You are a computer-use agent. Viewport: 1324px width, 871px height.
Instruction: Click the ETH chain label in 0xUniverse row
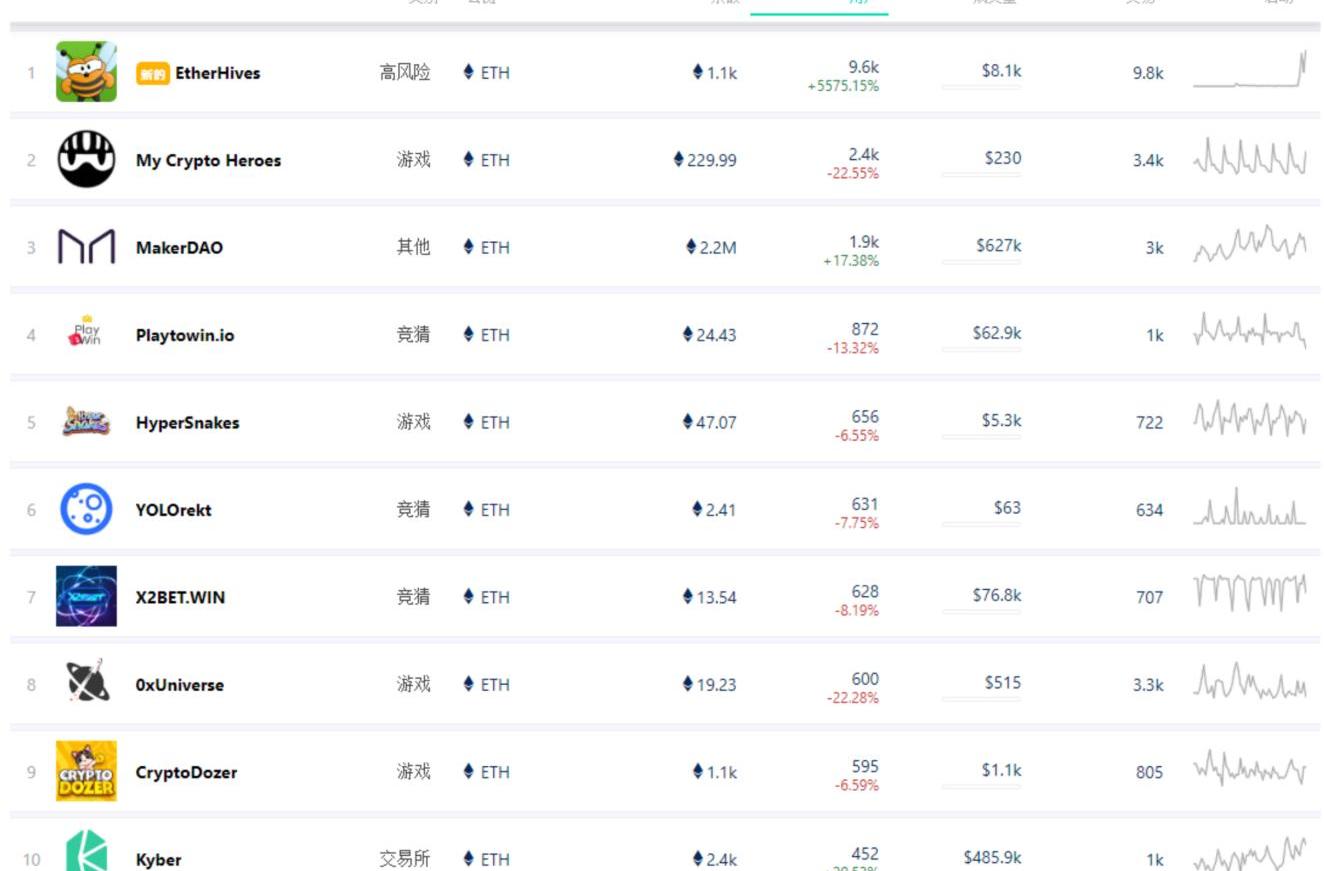pos(487,684)
